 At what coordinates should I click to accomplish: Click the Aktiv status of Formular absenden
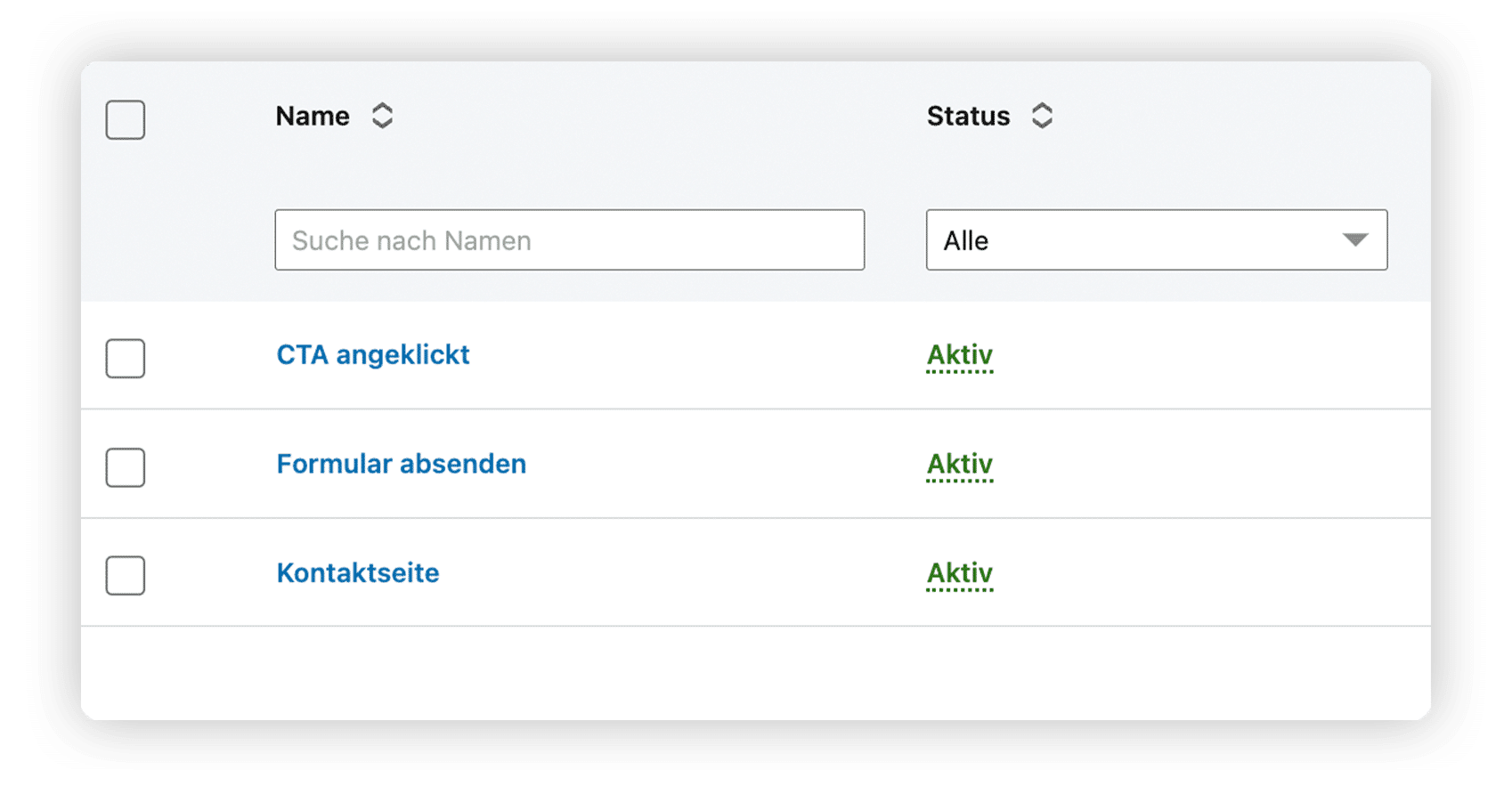[x=960, y=466]
